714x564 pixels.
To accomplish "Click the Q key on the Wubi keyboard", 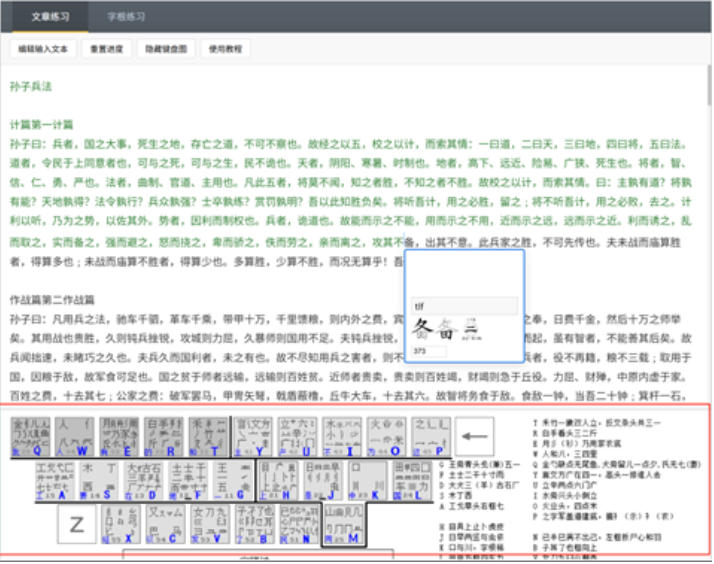I will pyautogui.click(x=31, y=437).
